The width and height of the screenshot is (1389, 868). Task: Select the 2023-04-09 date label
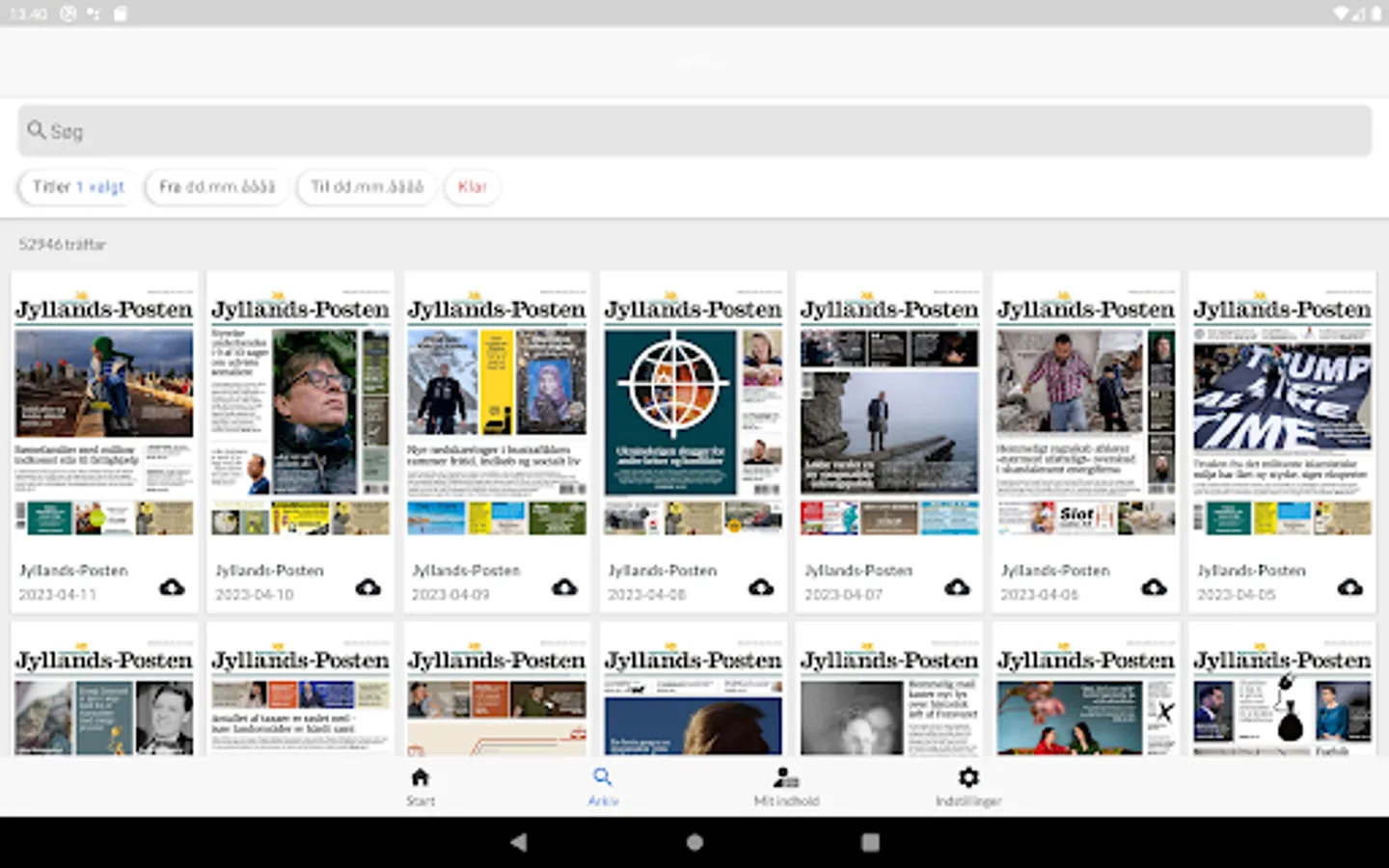(x=450, y=595)
